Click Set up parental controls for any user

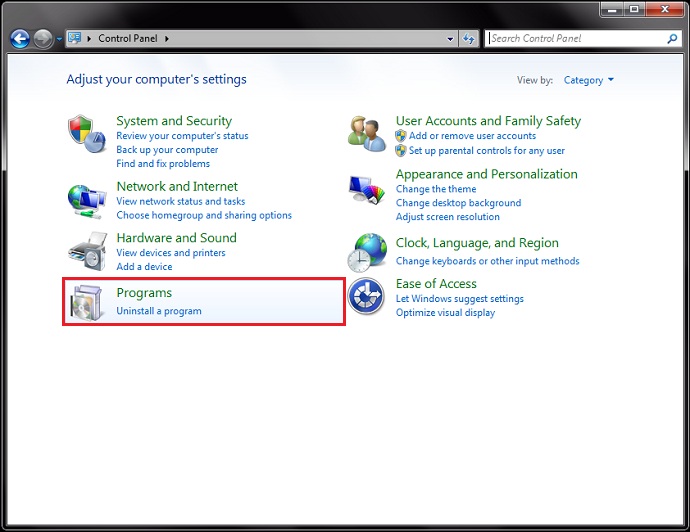(486, 150)
